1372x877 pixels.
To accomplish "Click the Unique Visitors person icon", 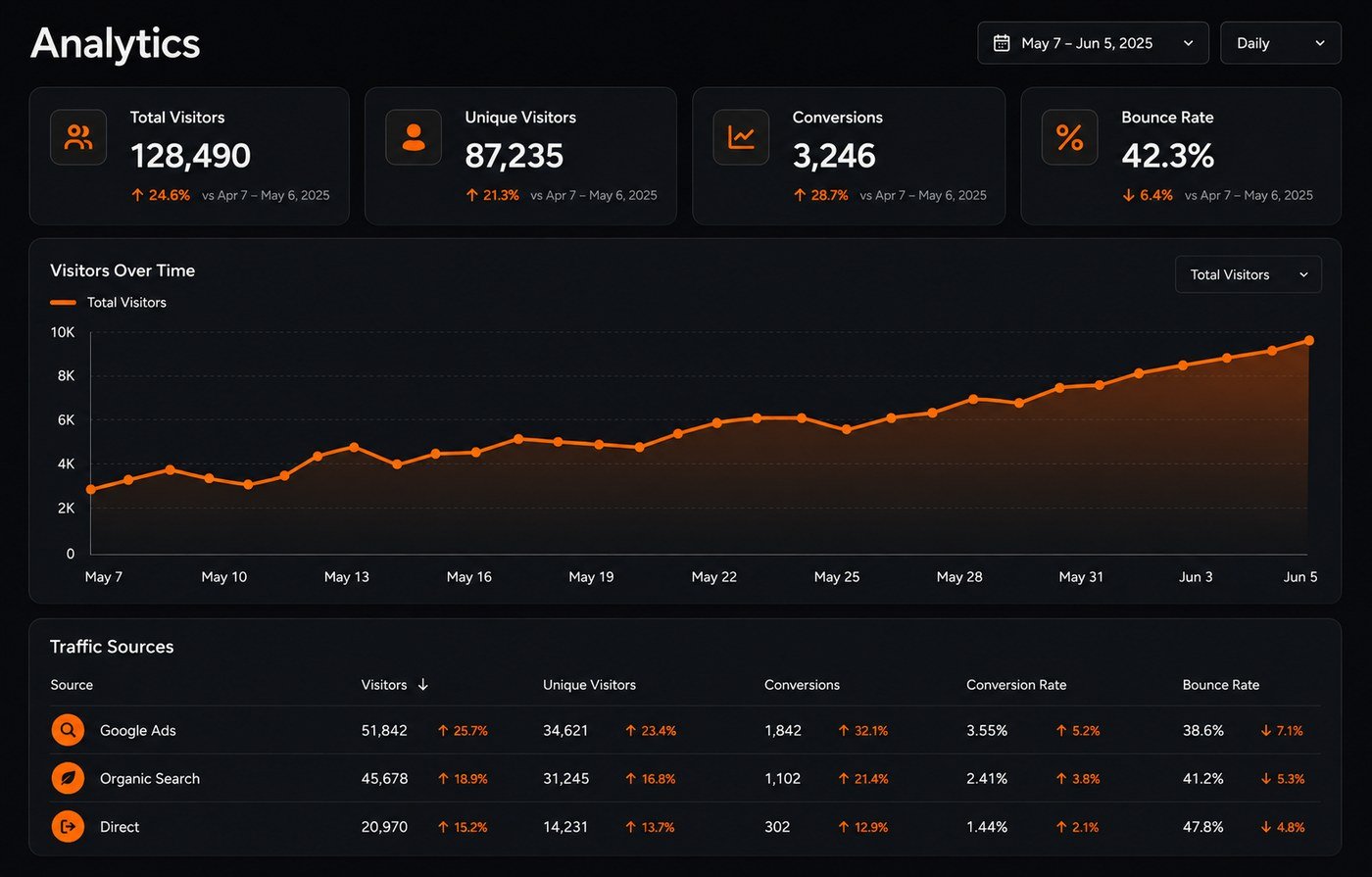I will pos(414,137).
